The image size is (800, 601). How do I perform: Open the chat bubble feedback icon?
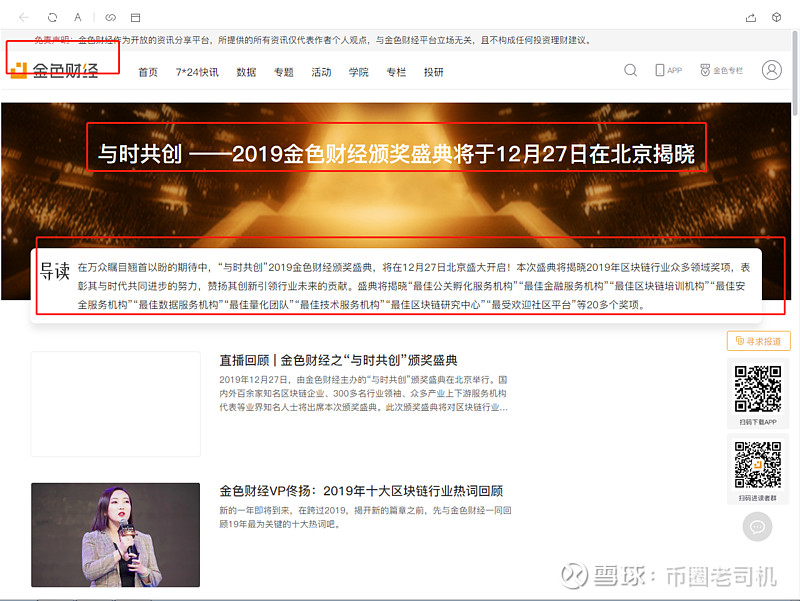coord(757,527)
